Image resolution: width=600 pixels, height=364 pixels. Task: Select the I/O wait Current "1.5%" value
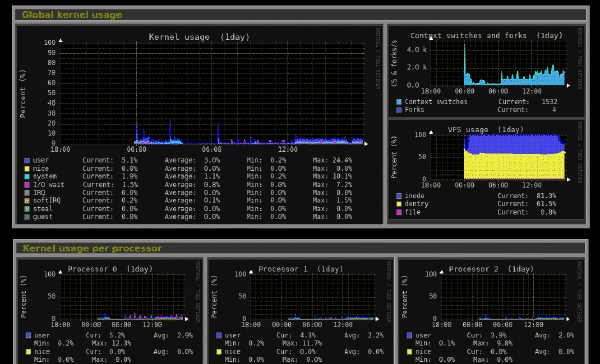(x=129, y=185)
